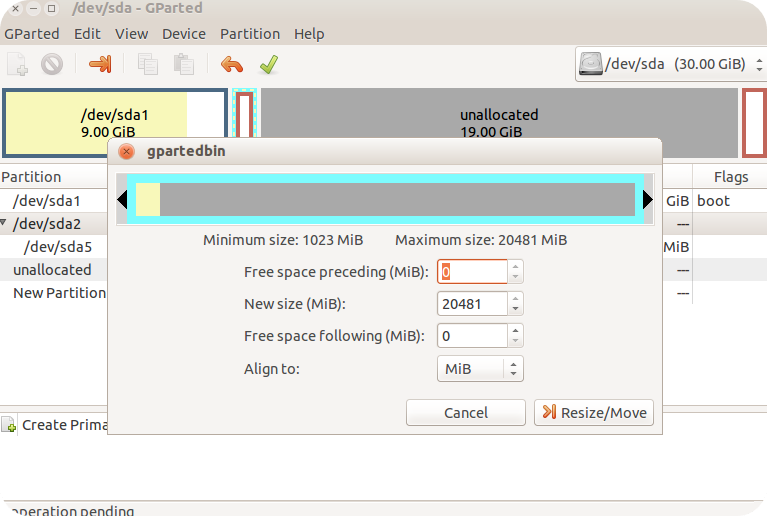Viewport: 767px width, 516px height.
Task: Open the View menu
Action: point(132,34)
